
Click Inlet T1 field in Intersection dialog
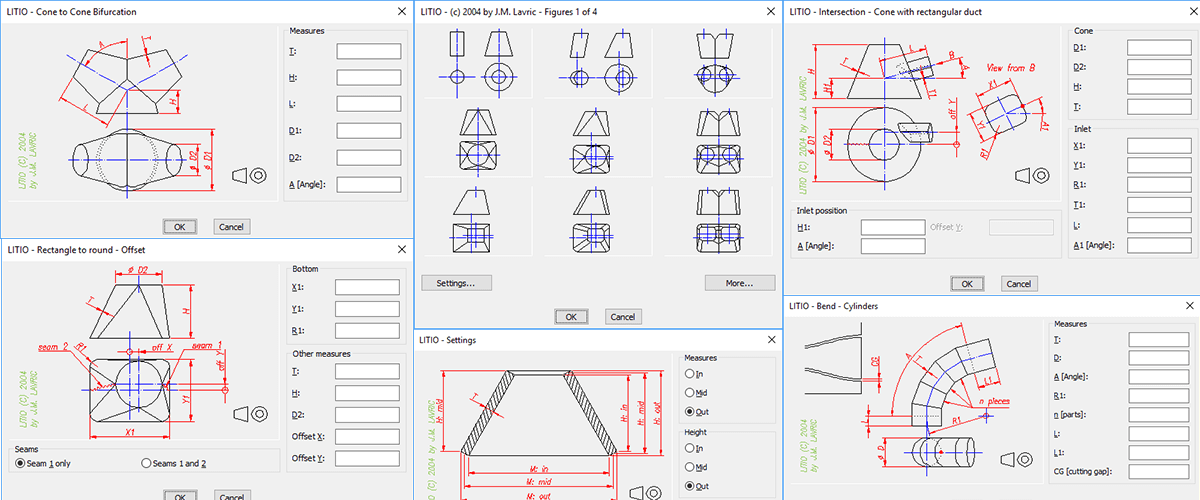tap(1158, 206)
